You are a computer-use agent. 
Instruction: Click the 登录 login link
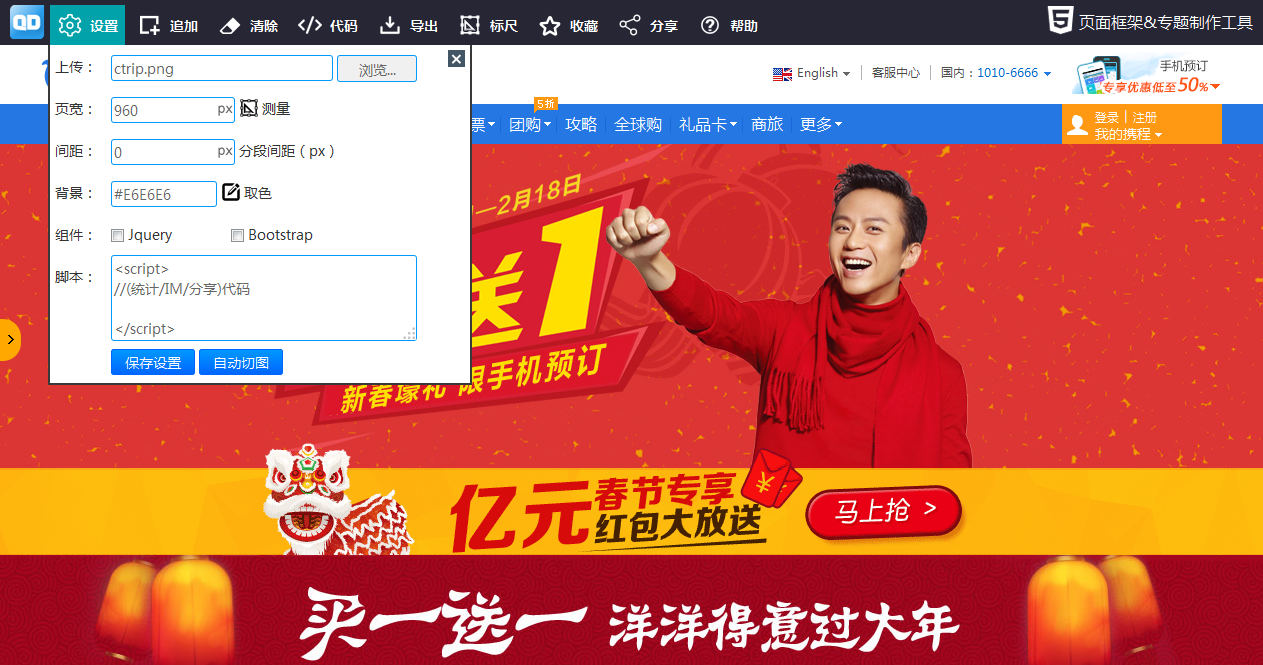(x=1107, y=117)
